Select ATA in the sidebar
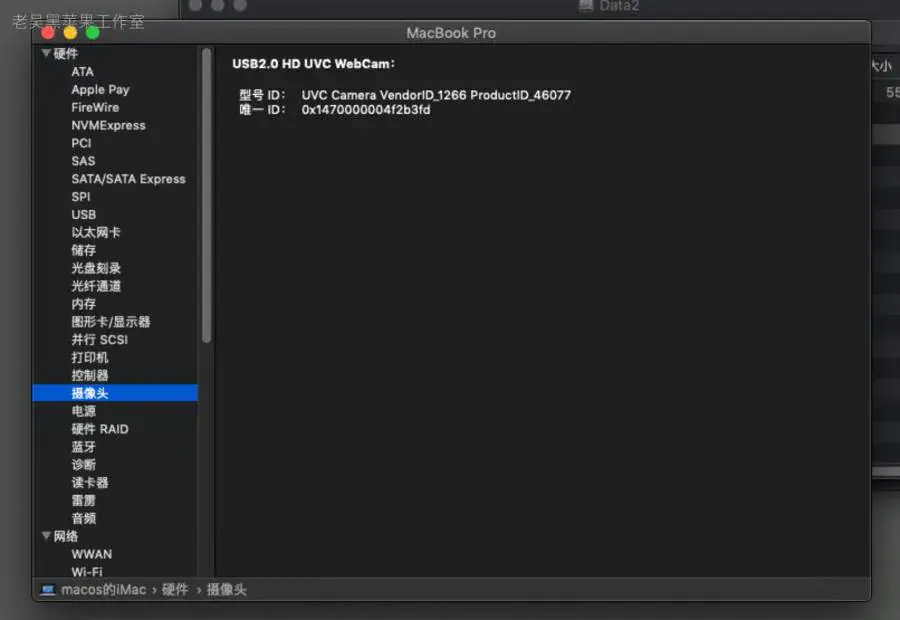Image resolution: width=900 pixels, height=620 pixels. tap(83, 72)
